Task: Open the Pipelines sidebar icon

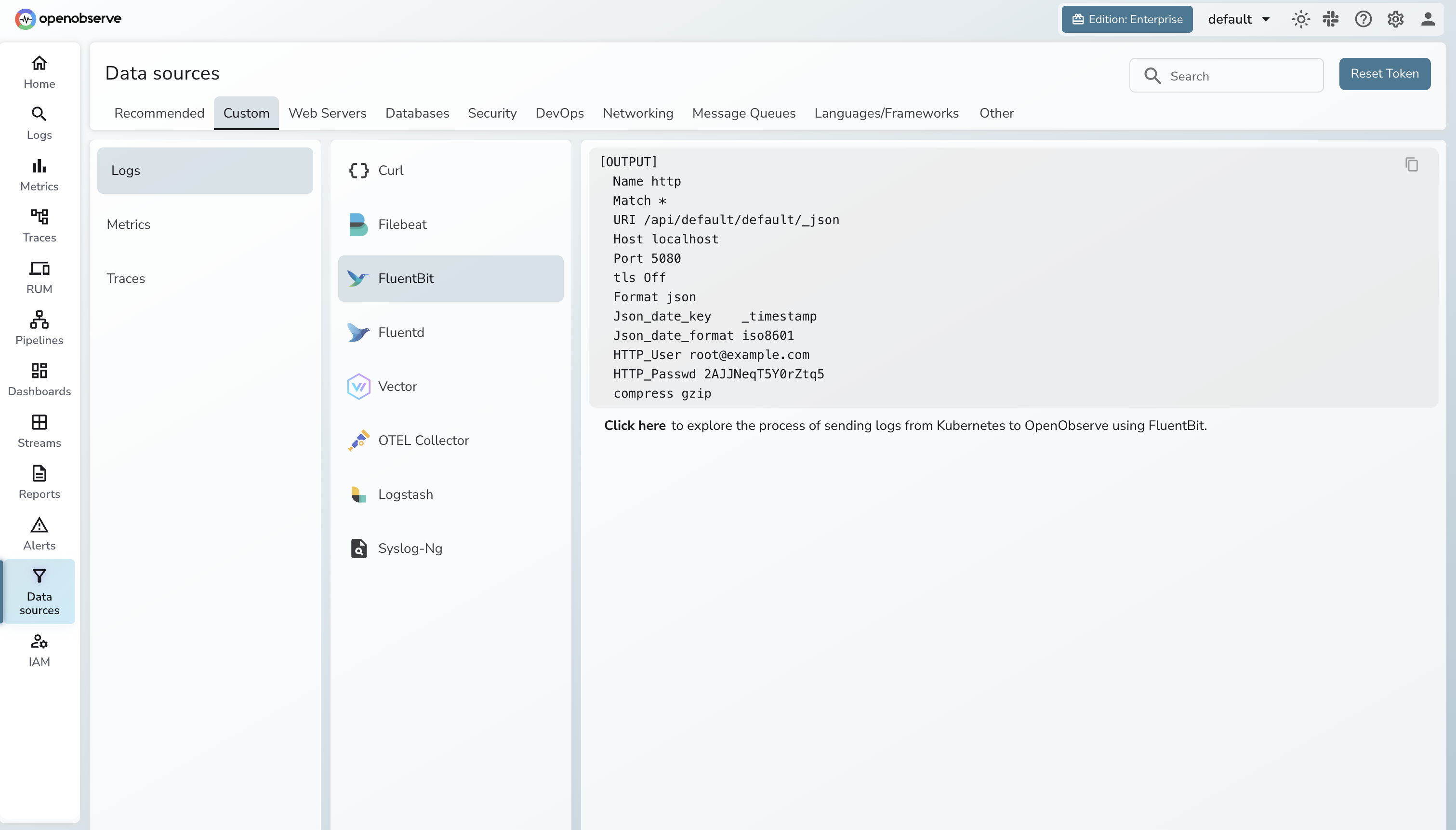Action: point(39,327)
